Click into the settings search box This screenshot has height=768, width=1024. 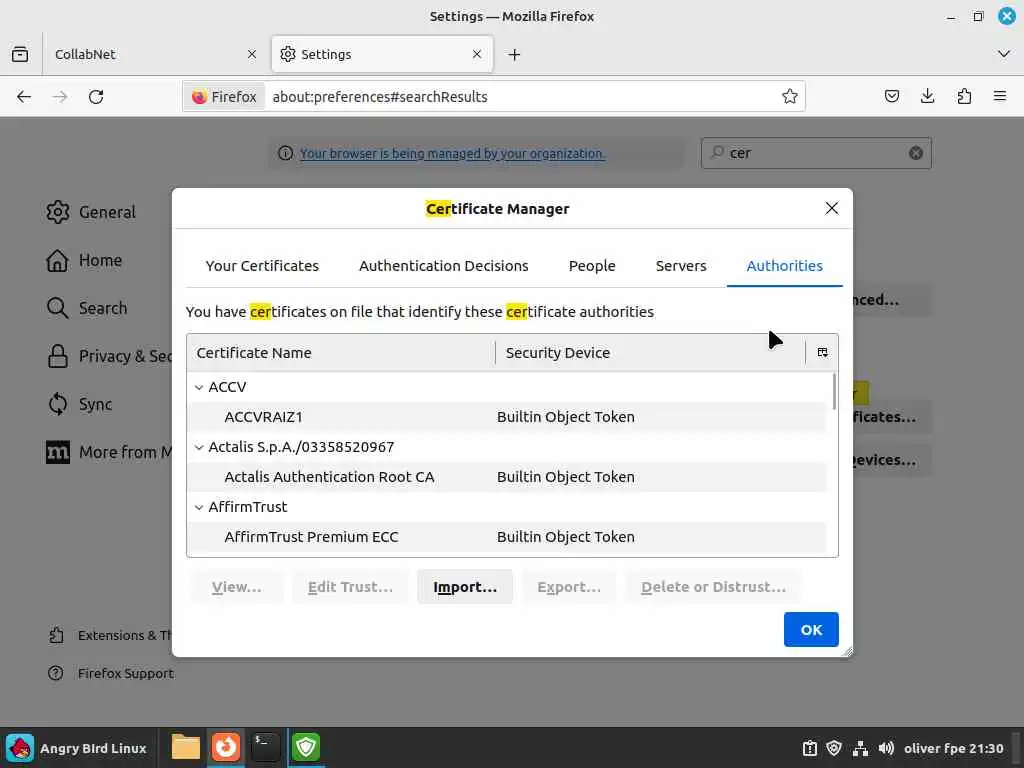tap(816, 153)
